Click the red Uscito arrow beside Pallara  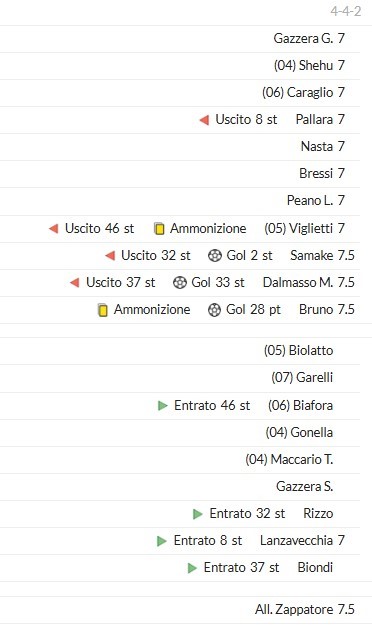click(204, 120)
